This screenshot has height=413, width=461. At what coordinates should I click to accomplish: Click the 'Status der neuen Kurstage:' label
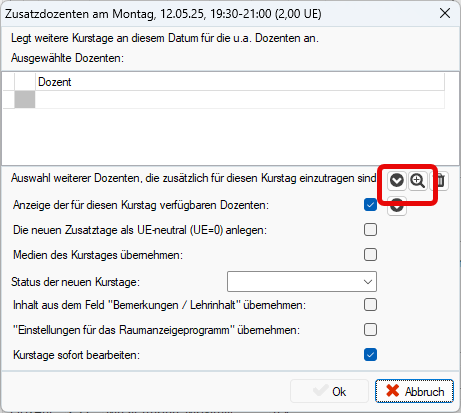click(75, 282)
